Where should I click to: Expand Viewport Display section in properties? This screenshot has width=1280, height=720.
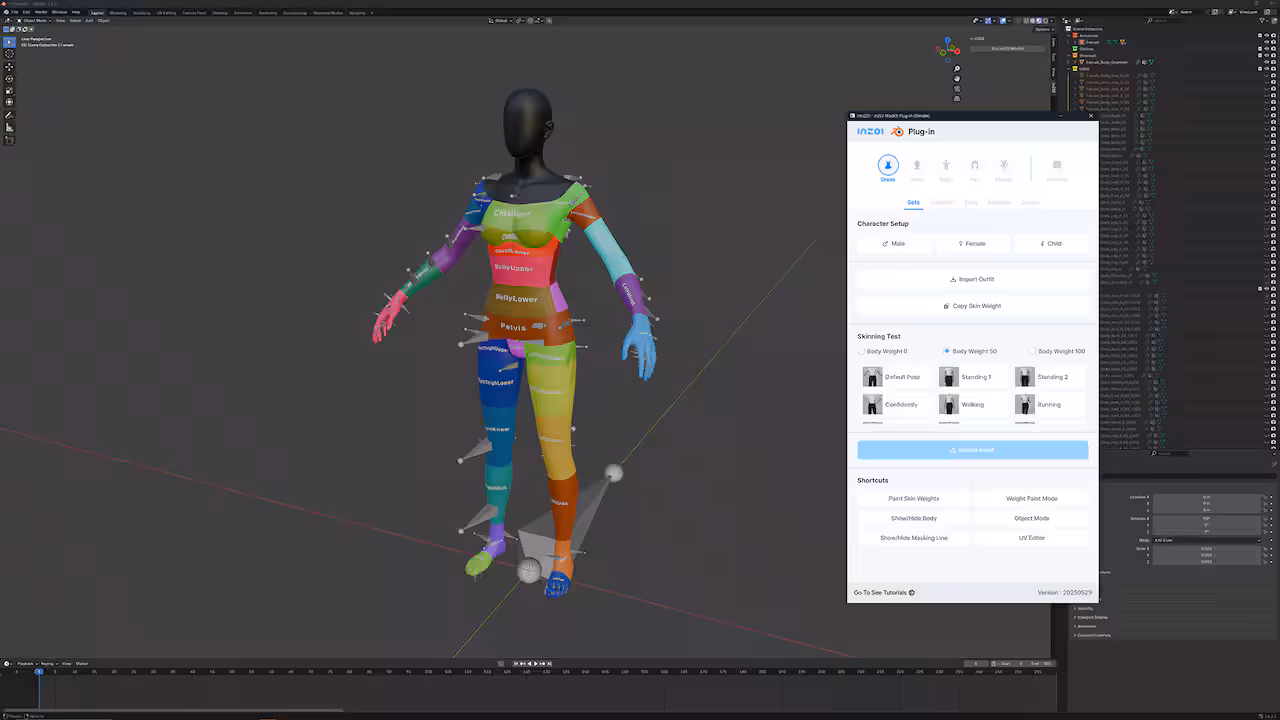(1091, 617)
